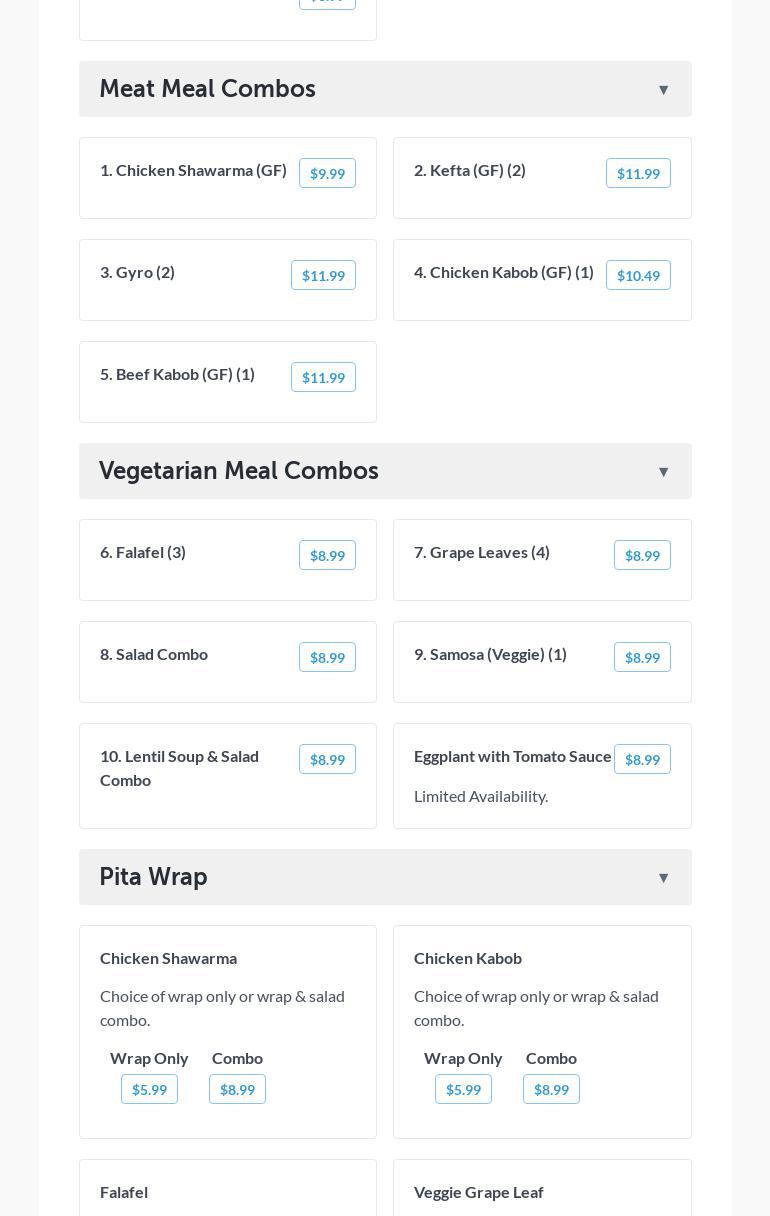Viewport: 770px width, 1216px height.
Task: Add Lentil Soup & Salad Combo $8.99
Action: coord(327,759)
